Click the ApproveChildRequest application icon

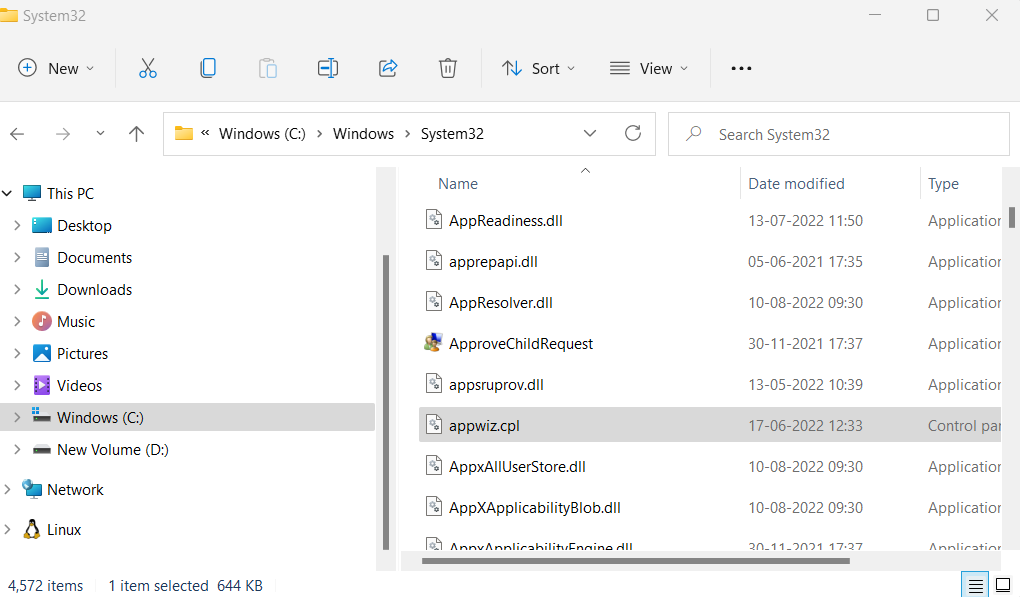point(433,343)
